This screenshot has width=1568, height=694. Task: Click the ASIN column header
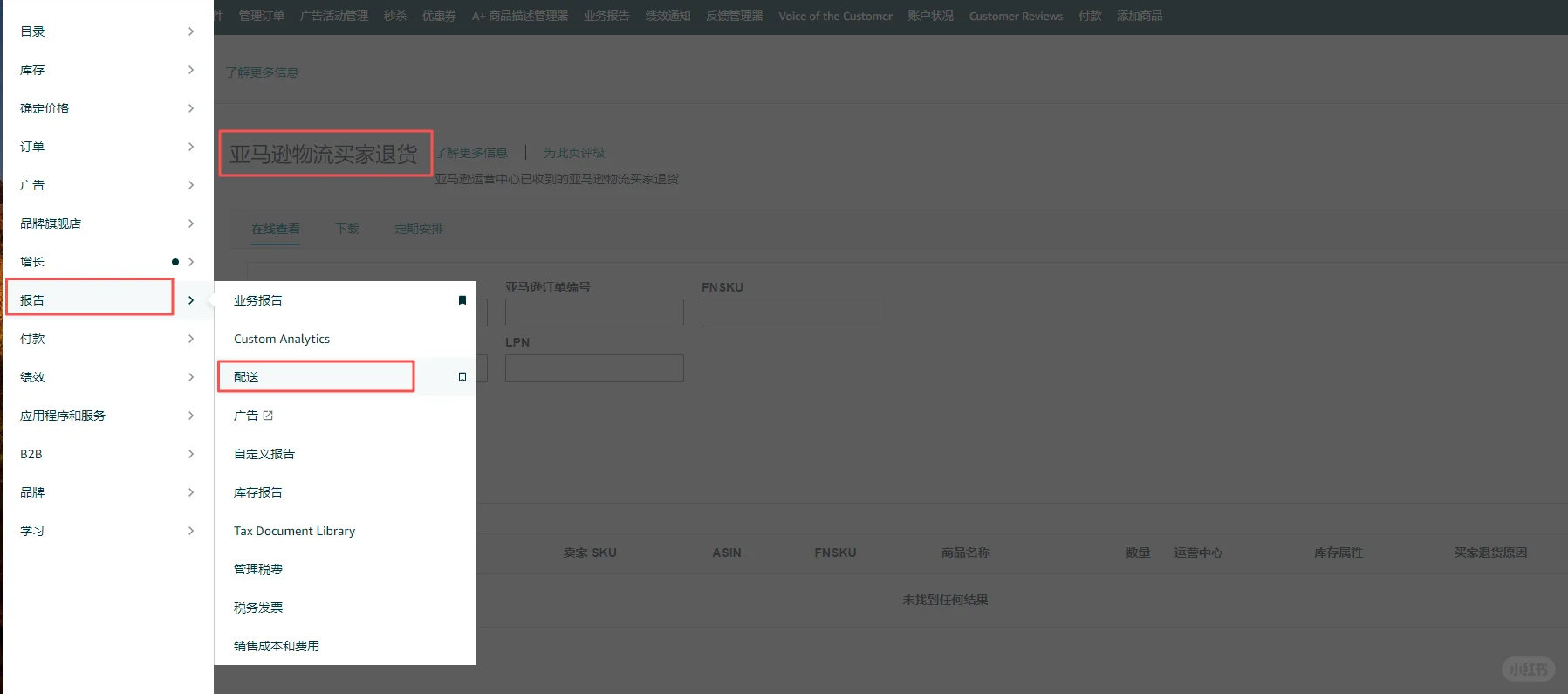[727, 553]
